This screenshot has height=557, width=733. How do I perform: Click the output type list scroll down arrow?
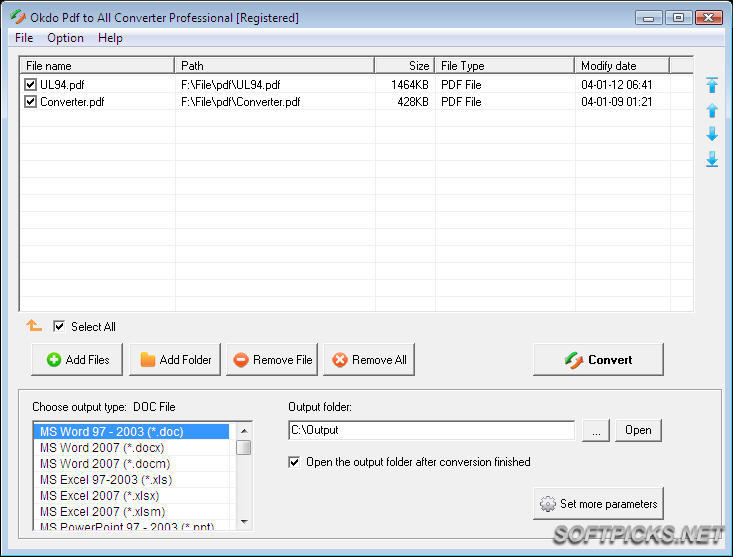tap(244, 521)
